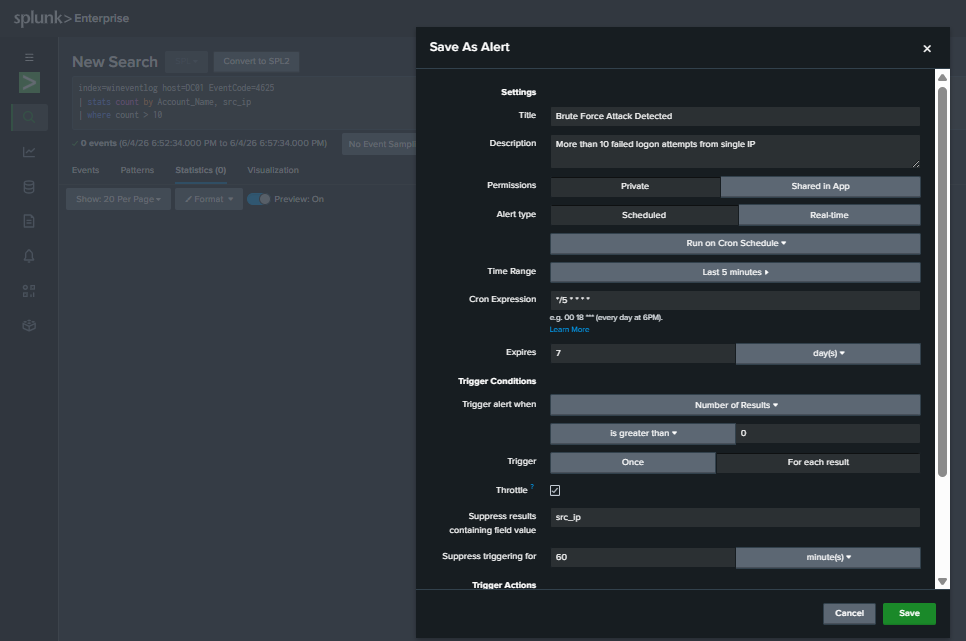Uncheck the Throttle checkbox

click(555, 491)
